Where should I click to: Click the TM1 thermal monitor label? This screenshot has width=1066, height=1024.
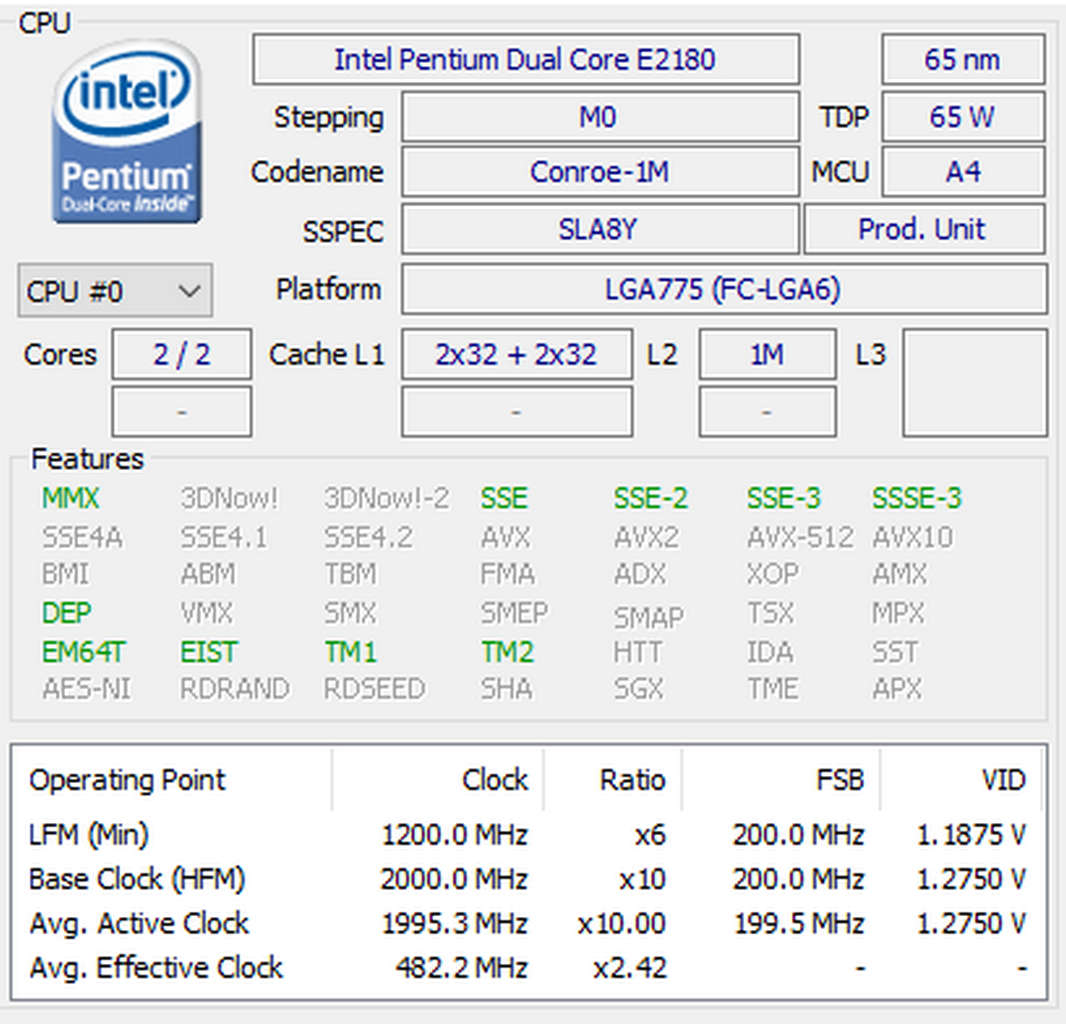click(348, 651)
